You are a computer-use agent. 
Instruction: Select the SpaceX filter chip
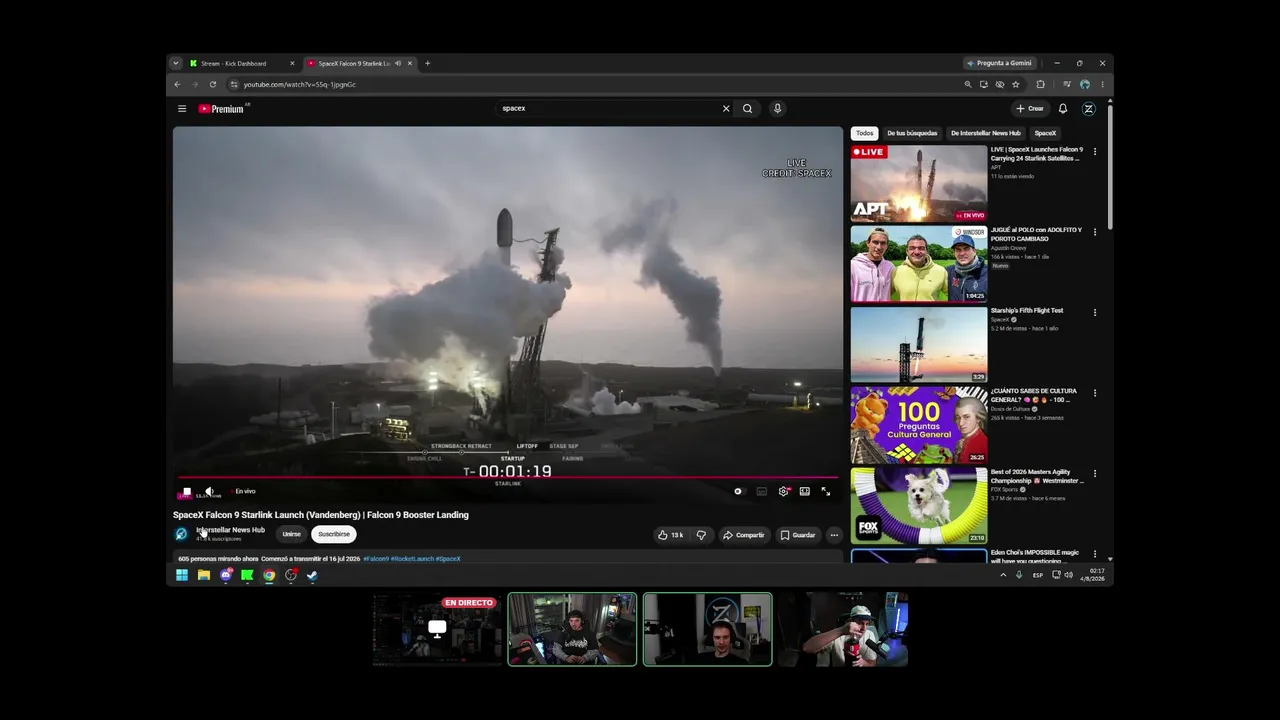click(1045, 133)
